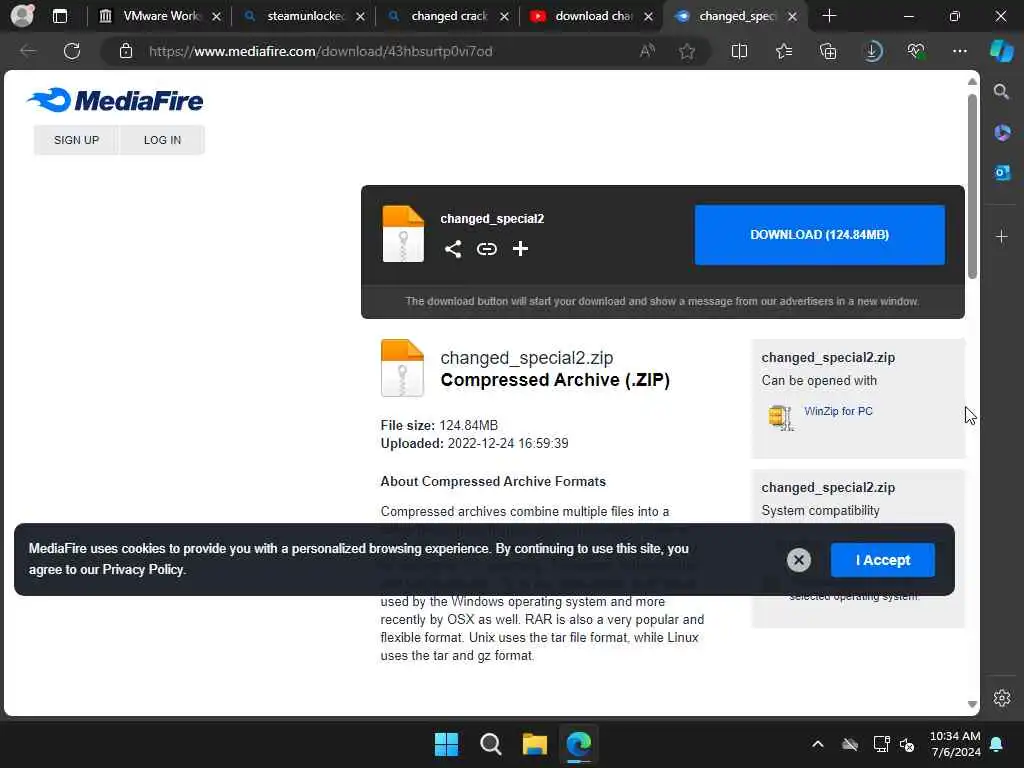Image resolution: width=1024 pixels, height=768 pixels.
Task: Click the LOG IN button
Action: tap(162, 140)
